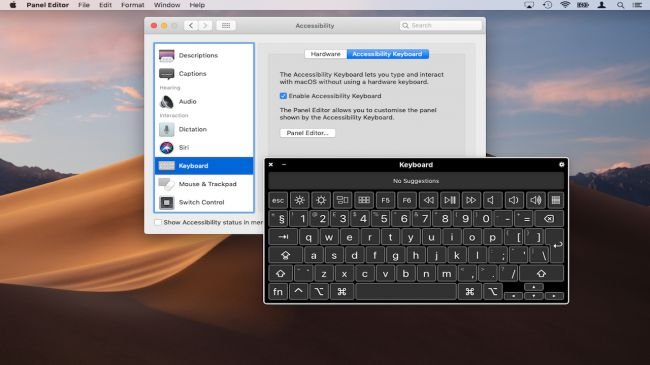The image size is (650, 365).
Task: Open Accessibility Keyboard settings gear
Action: pyautogui.click(x=561, y=165)
